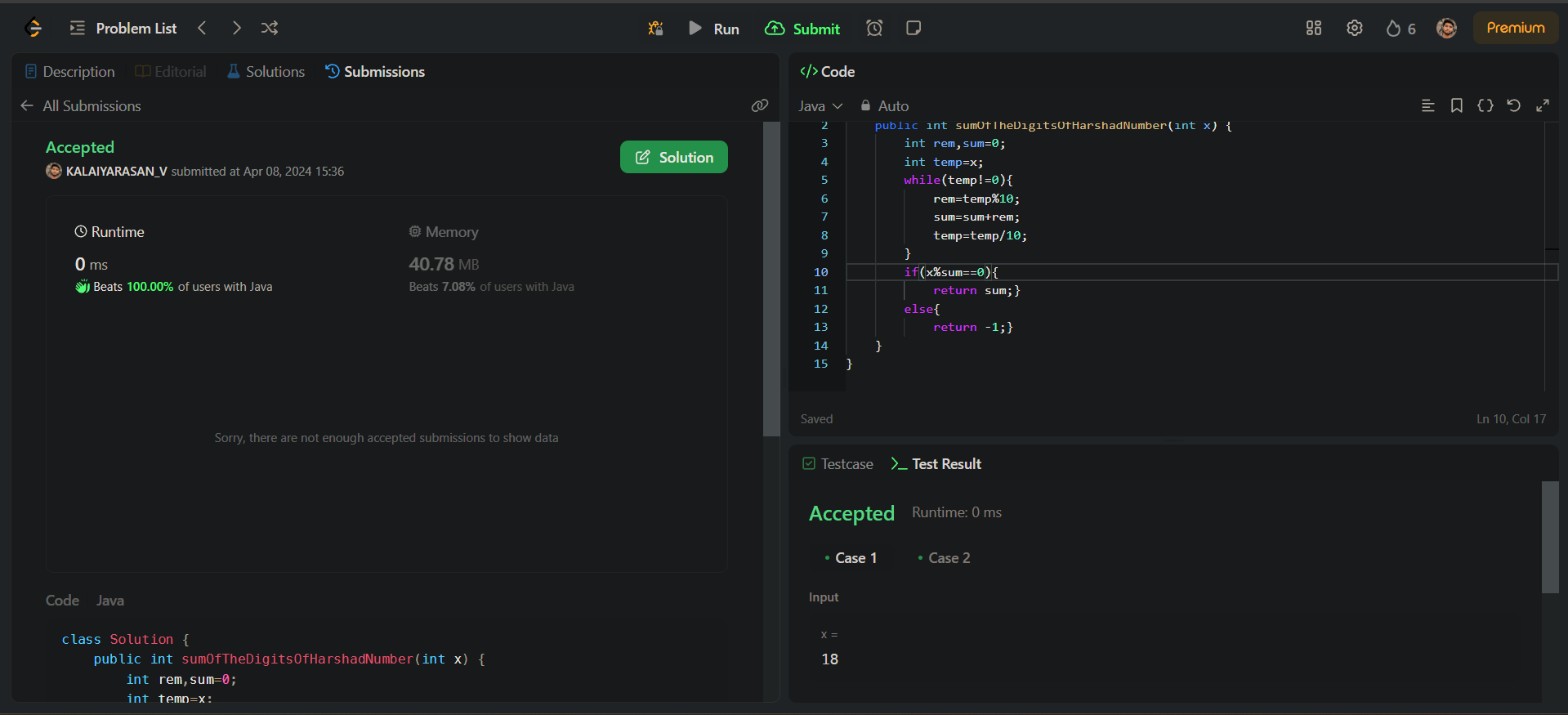Click the LeetCode logo icon
Image resolution: width=1568 pixels, height=715 pixels.
pyautogui.click(x=34, y=28)
